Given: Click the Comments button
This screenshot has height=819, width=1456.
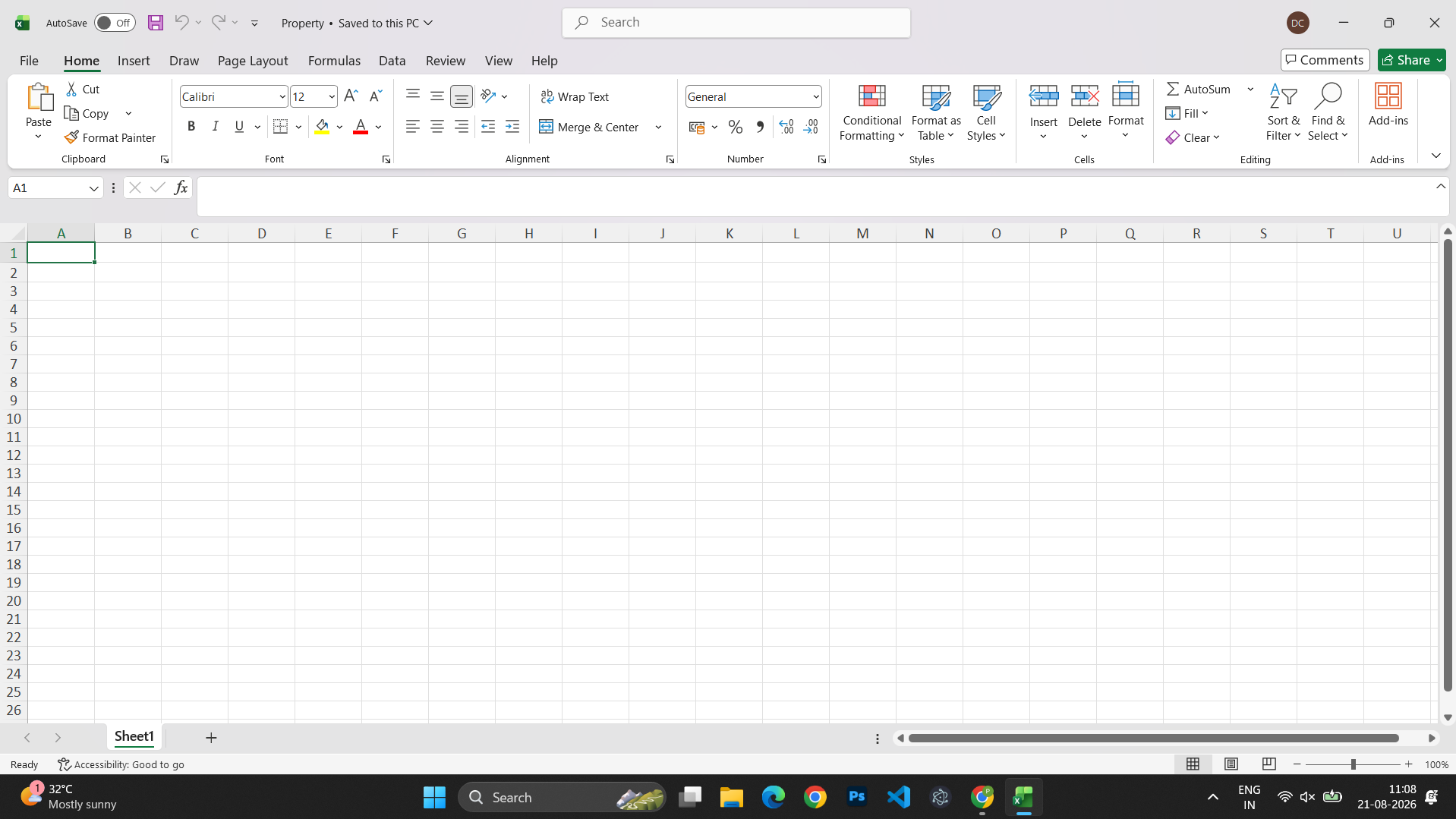Looking at the screenshot, I should [x=1325, y=60].
